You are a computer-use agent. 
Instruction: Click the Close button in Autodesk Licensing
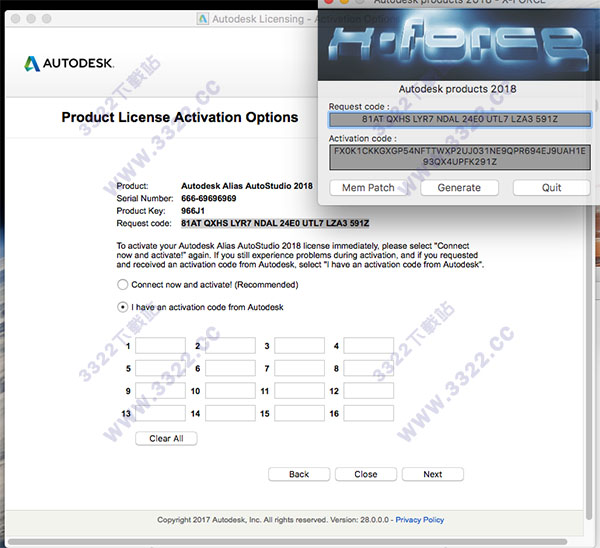coord(366,474)
